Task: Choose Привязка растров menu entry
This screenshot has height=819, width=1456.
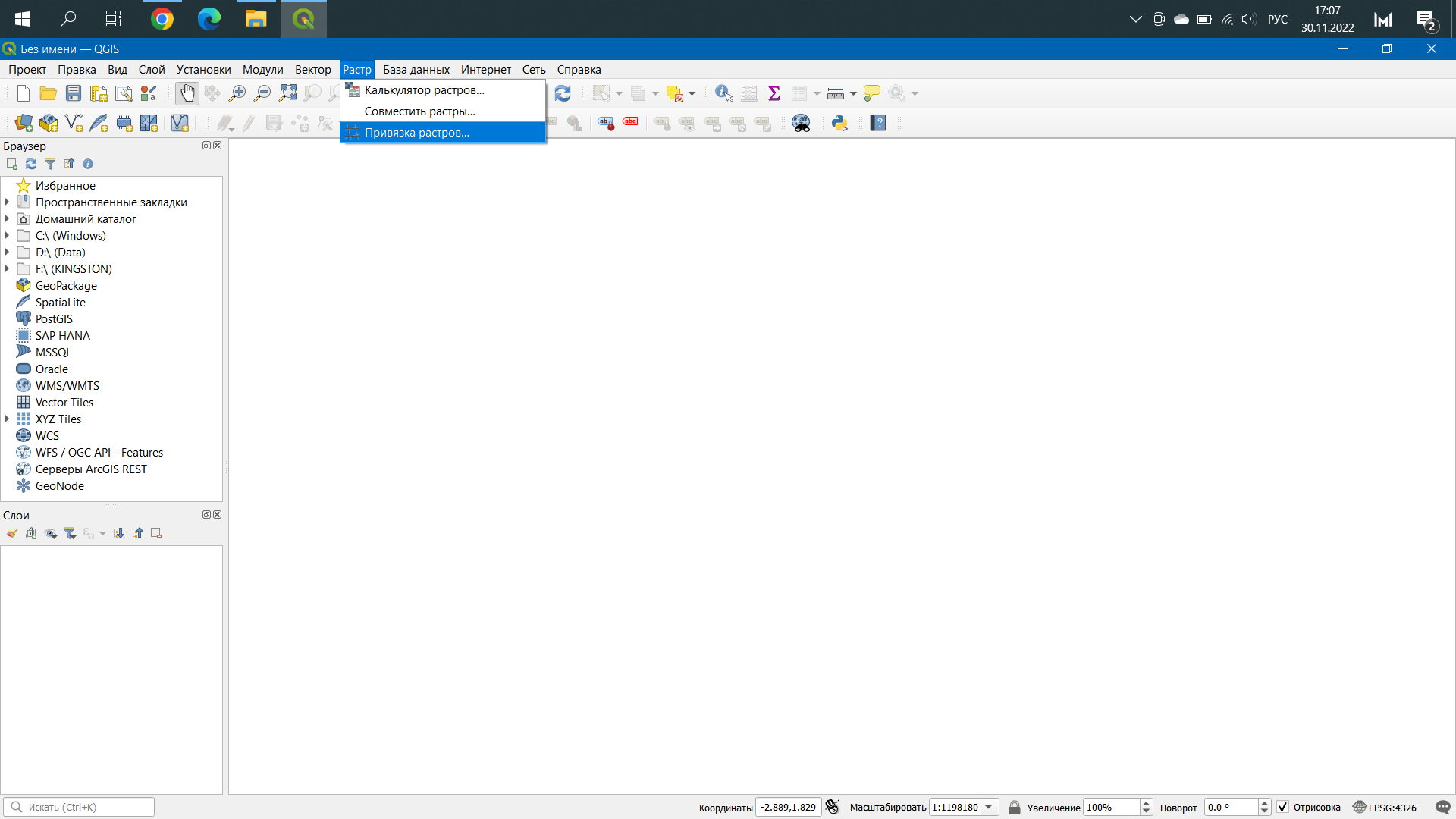Action: [x=417, y=133]
